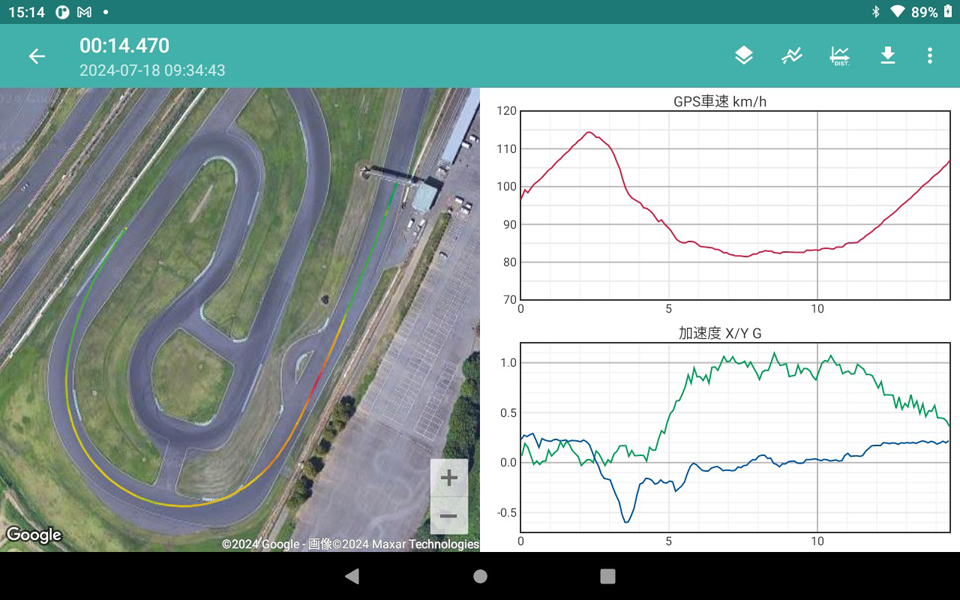Tap the GPS車速 km/h speed graph title
This screenshot has height=600, width=960.
[720, 101]
